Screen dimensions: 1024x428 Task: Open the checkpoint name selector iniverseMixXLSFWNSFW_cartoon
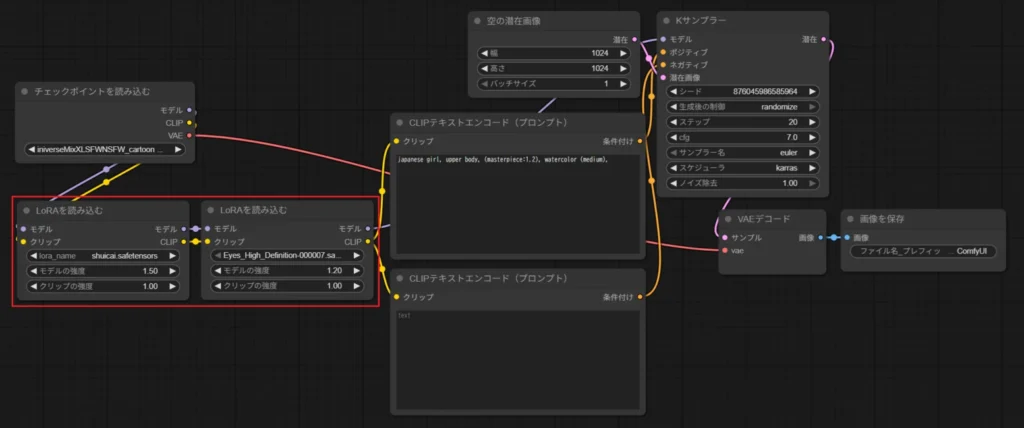[x=104, y=150]
